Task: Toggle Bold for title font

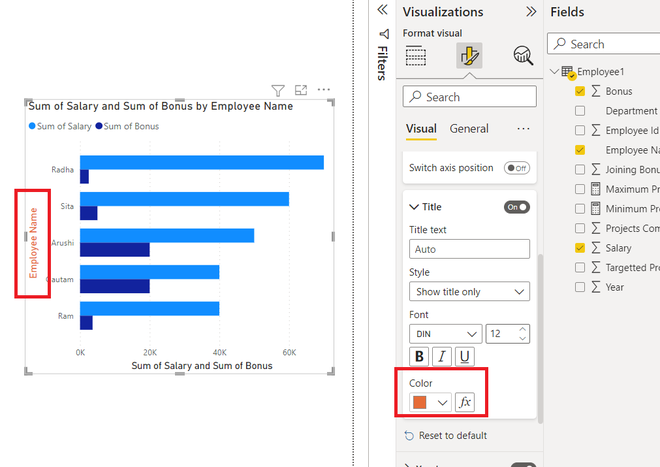Action: click(x=419, y=357)
